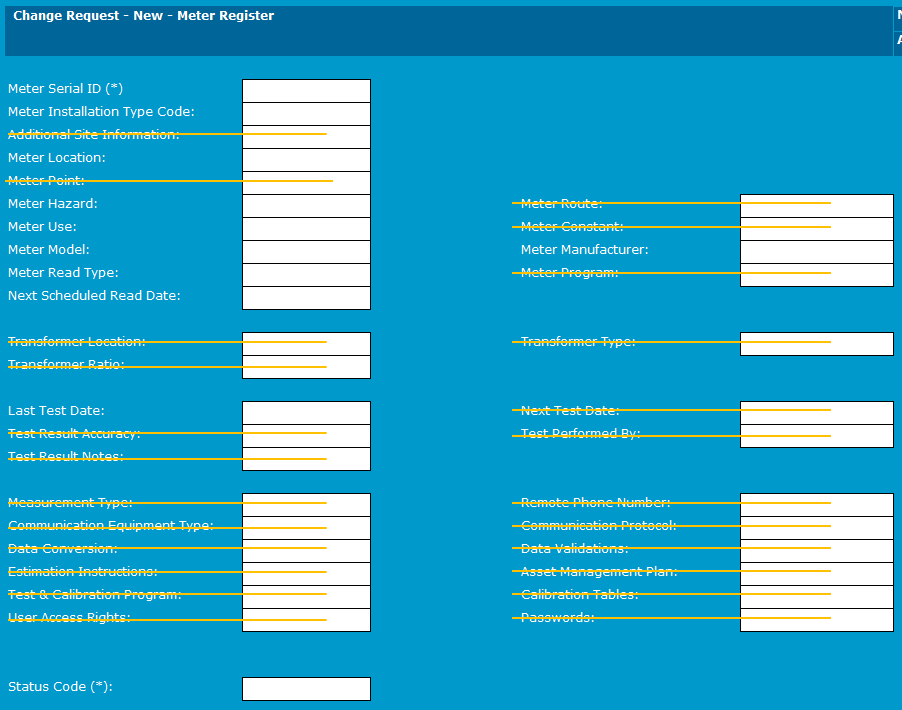
Task: Focus the Next Scheduled Read Date field
Action: (306, 298)
